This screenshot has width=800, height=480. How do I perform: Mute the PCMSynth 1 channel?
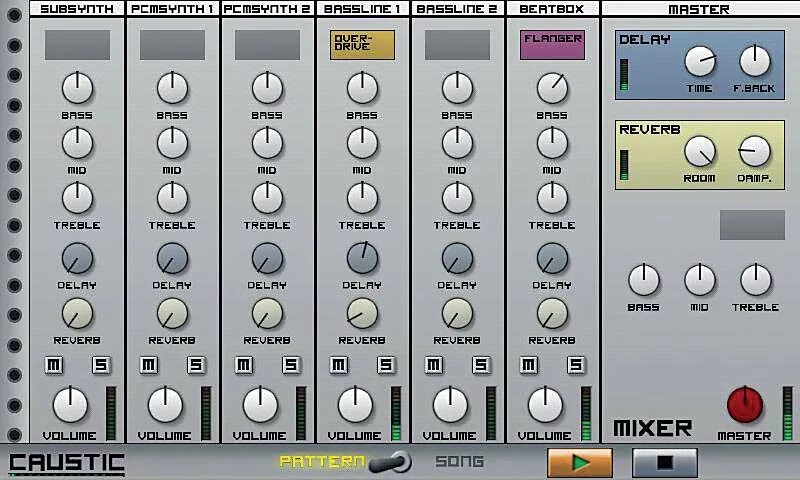[x=149, y=365]
